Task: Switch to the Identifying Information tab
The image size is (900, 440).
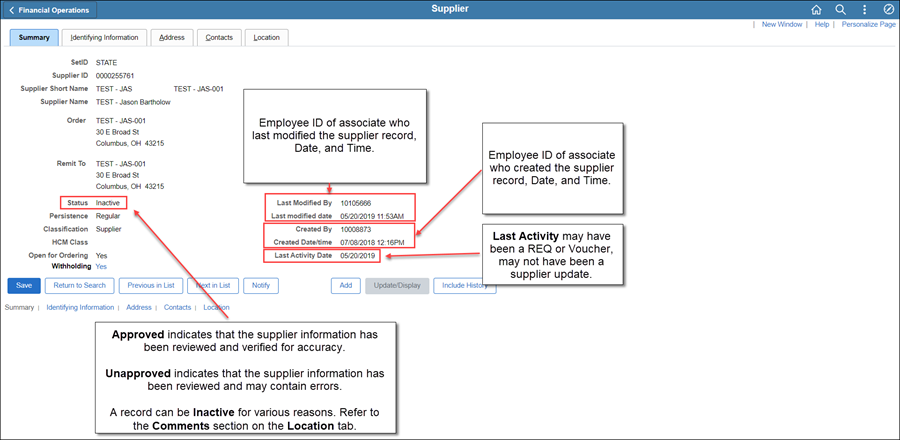Action: [105, 38]
